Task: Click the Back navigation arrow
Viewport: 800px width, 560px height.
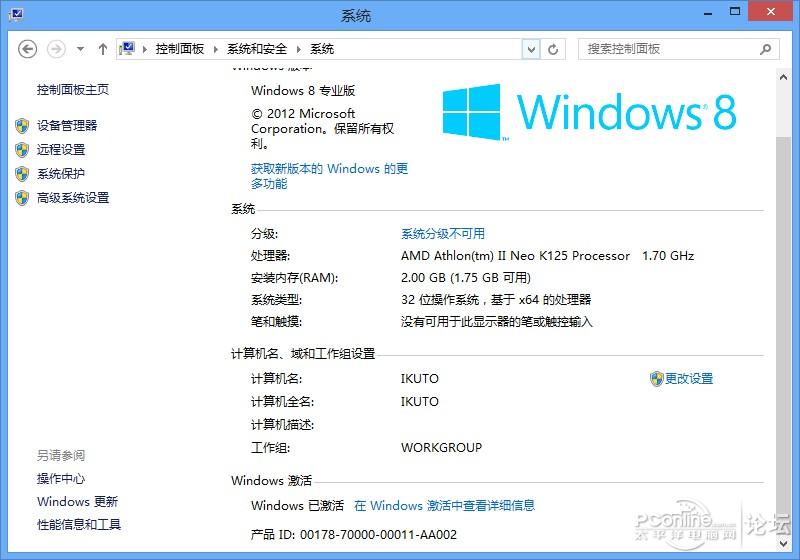Action: pos(28,49)
